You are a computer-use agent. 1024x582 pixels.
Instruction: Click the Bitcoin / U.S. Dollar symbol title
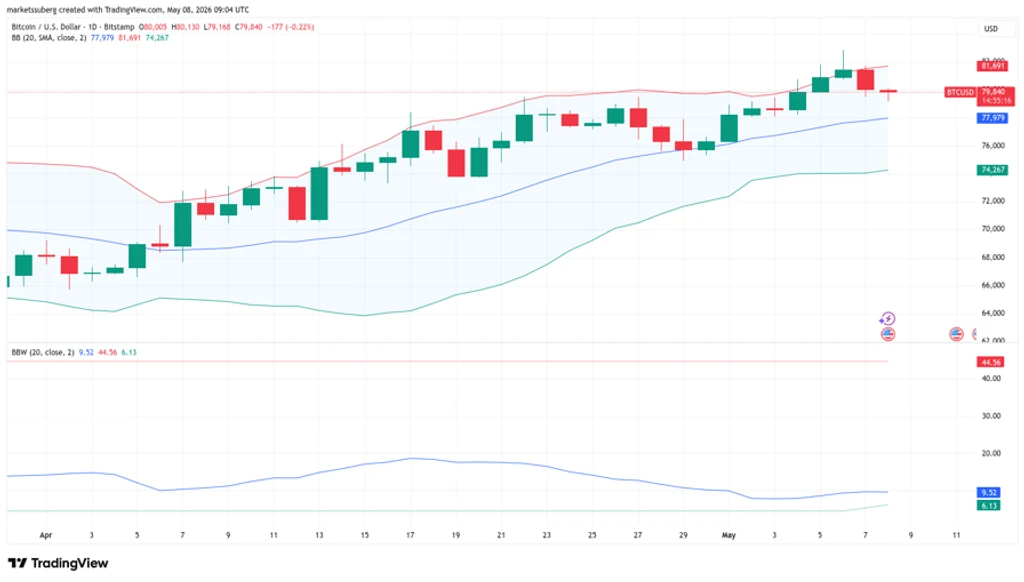point(46,27)
